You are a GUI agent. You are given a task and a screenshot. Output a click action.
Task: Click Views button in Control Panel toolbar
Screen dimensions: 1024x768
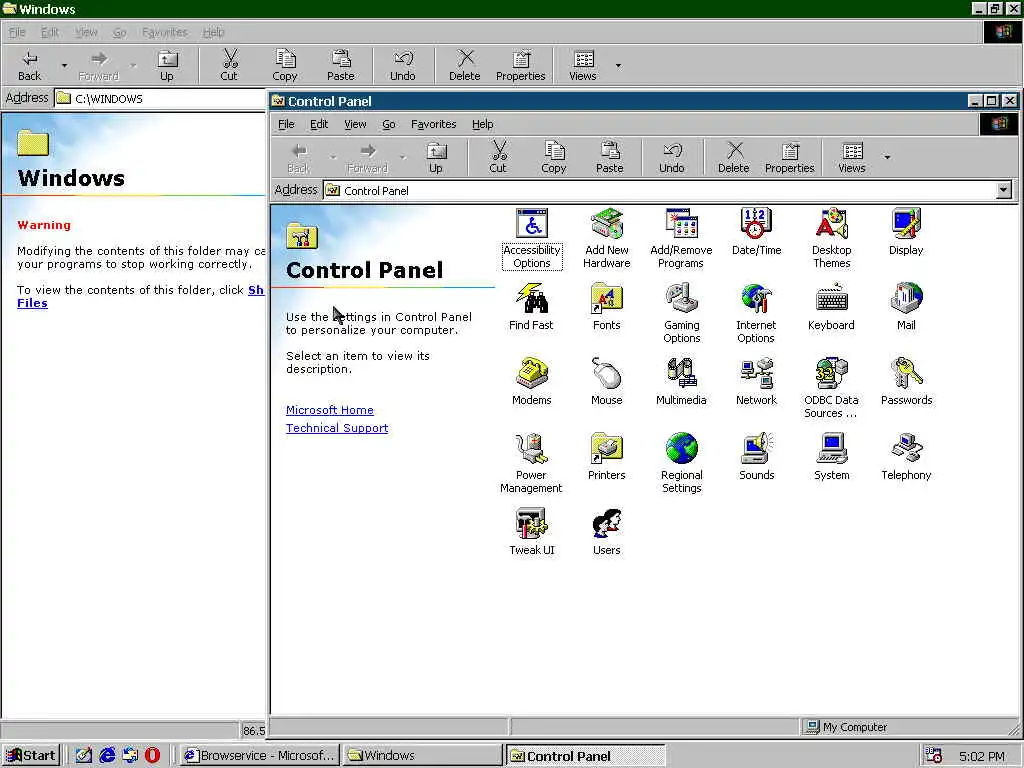pyautogui.click(x=852, y=158)
